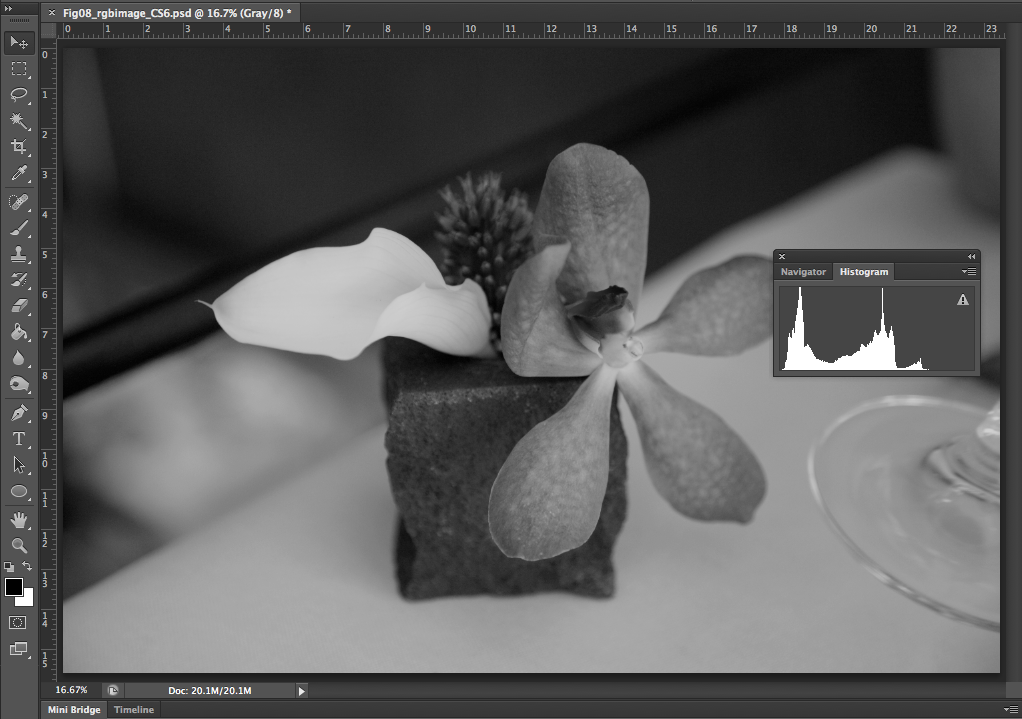This screenshot has height=719, width=1022.
Task: Pick the Crop tool
Action: tap(19, 148)
